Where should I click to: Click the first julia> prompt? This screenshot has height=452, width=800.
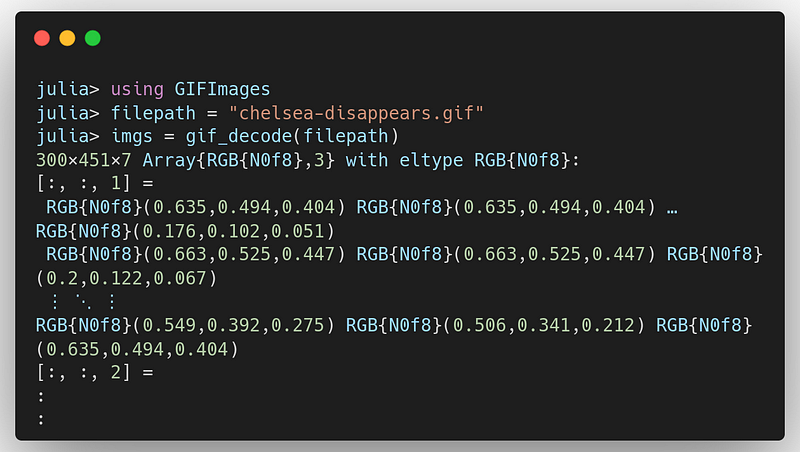[x=68, y=90]
